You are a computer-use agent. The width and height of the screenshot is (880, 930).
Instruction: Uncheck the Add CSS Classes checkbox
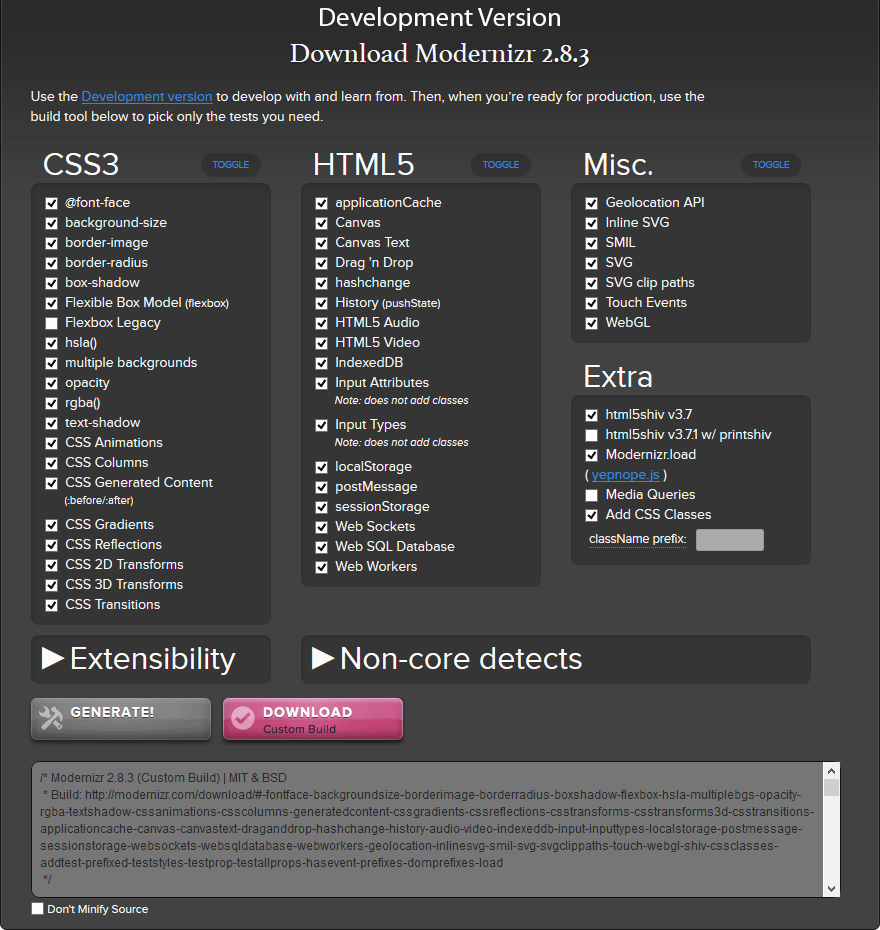point(591,515)
